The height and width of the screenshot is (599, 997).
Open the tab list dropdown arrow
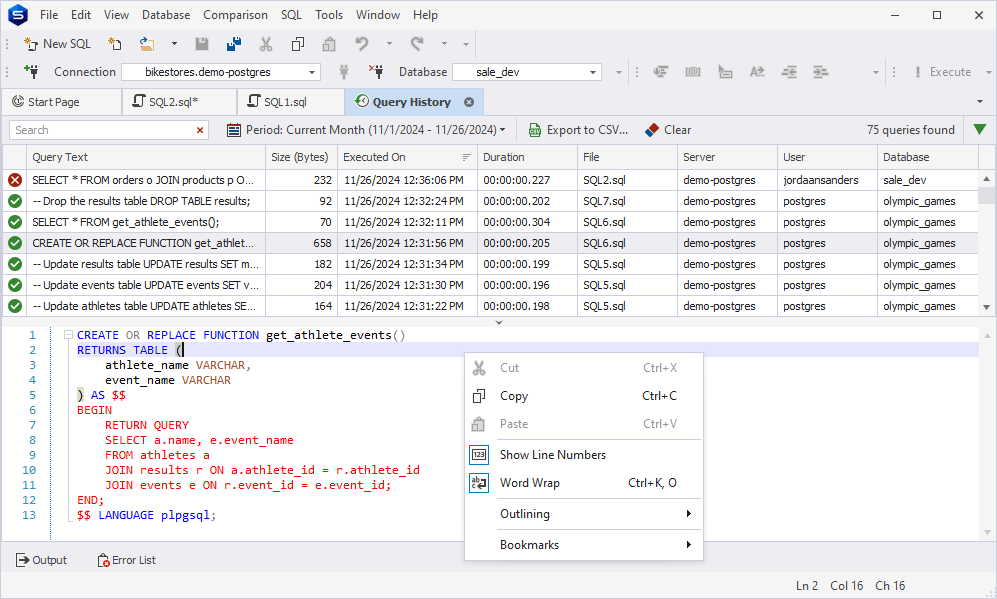tap(980, 102)
